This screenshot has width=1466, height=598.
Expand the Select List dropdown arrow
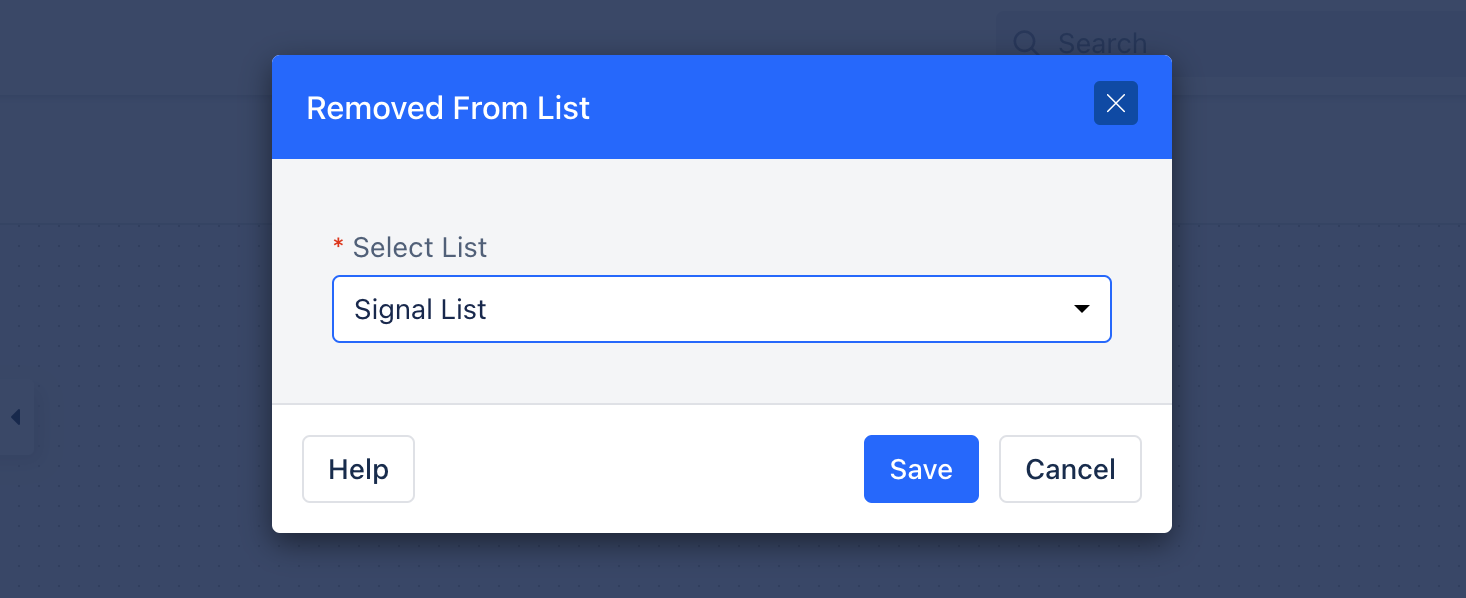pos(1081,309)
